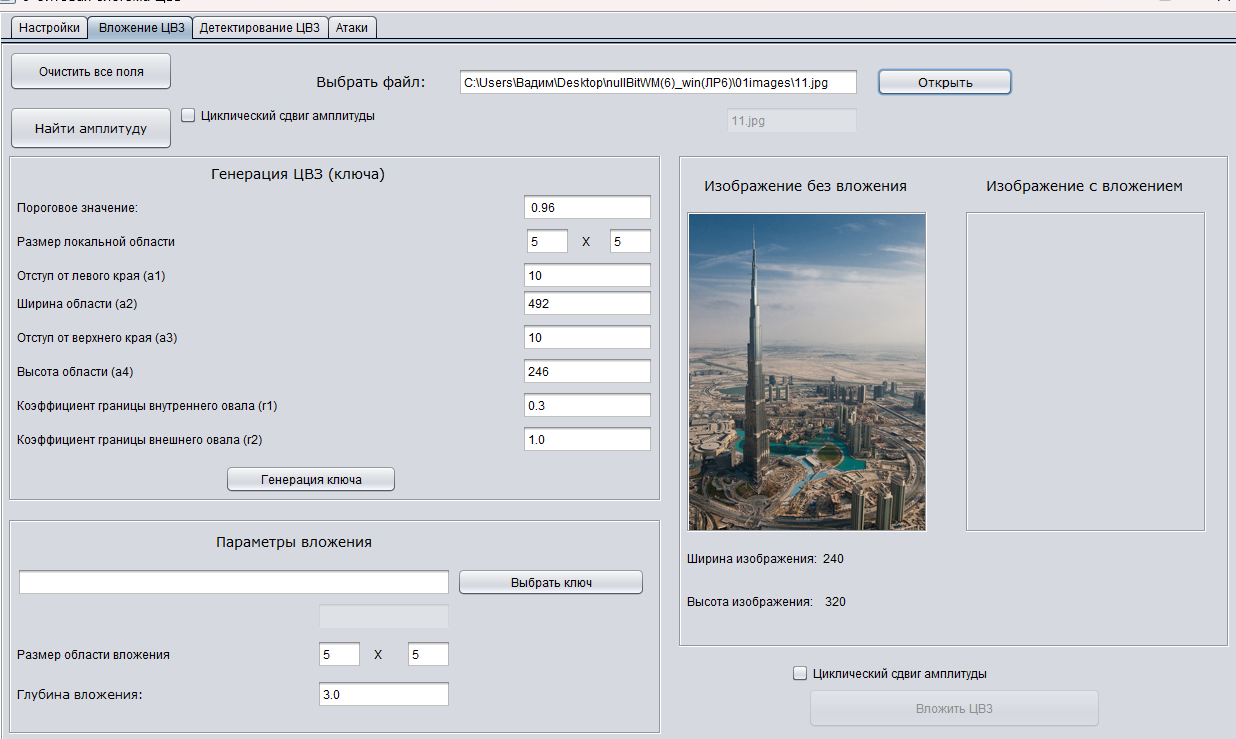Click Открыть to browse for a file
The image size is (1236, 739).
click(x=945, y=82)
